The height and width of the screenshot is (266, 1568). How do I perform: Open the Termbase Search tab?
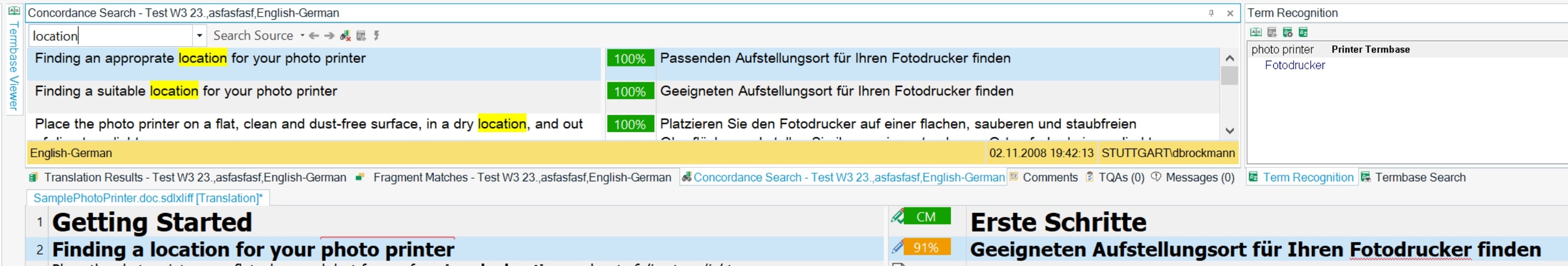click(x=1420, y=178)
